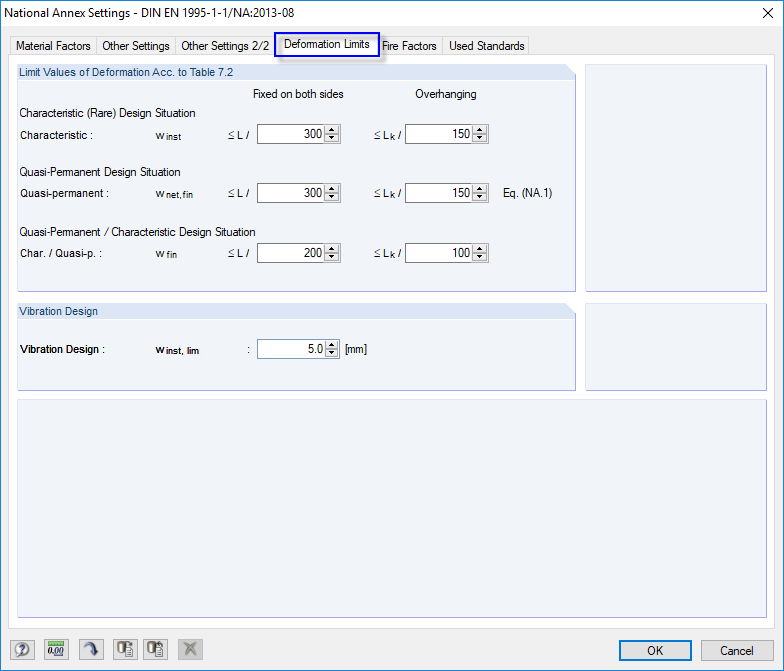Click Vibration Design w inst,lim 5.0 field
Screen dimensions: 784x671
point(291,349)
